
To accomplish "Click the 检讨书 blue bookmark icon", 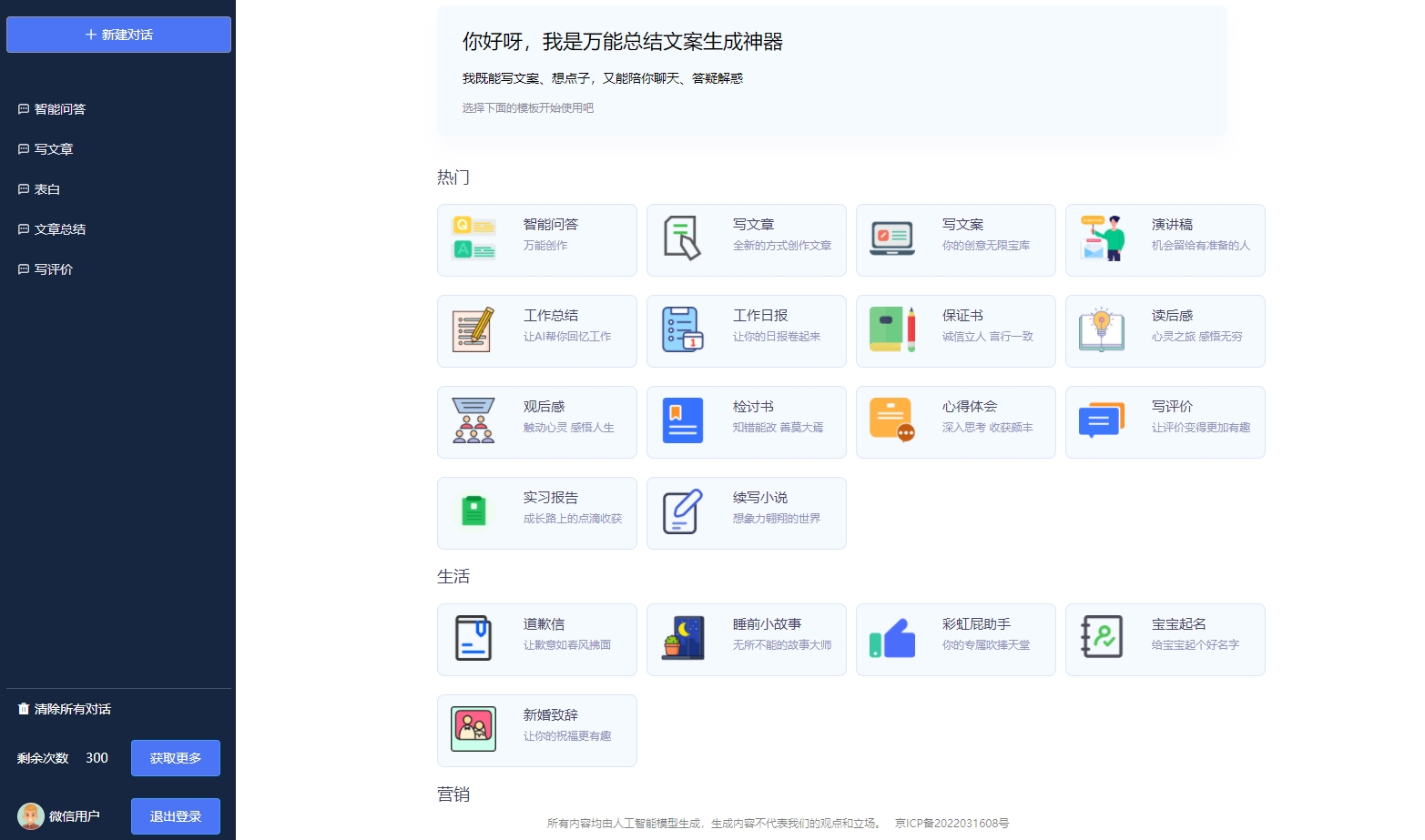I will coord(683,420).
